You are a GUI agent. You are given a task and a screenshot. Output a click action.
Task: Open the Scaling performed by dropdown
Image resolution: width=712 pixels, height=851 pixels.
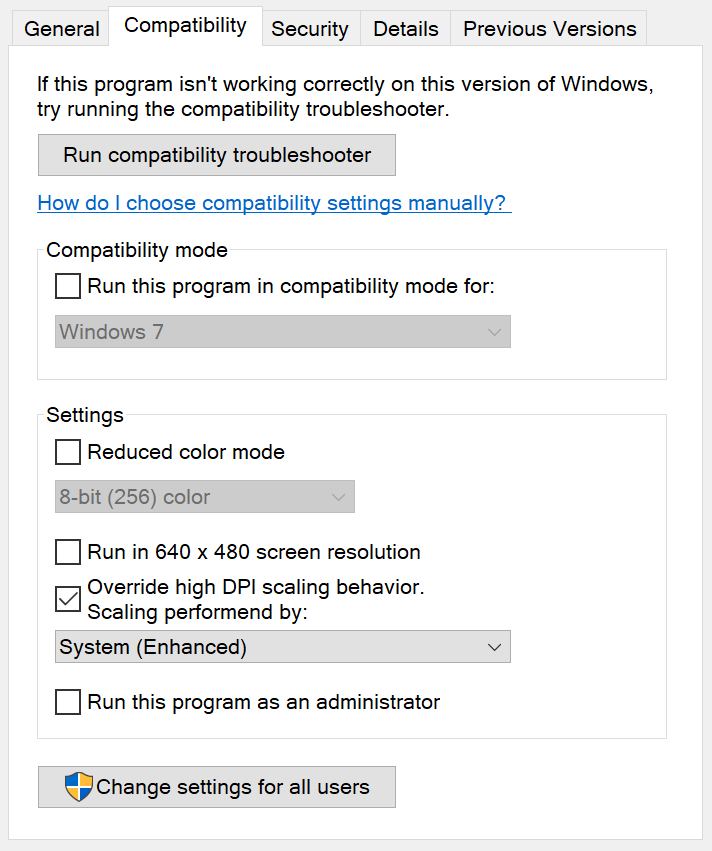pyautogui.click(x=280, y=647)
